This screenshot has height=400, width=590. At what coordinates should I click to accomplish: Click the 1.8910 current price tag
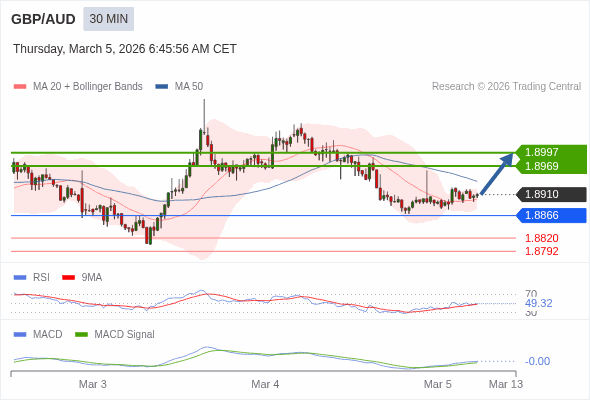(551, 195)
